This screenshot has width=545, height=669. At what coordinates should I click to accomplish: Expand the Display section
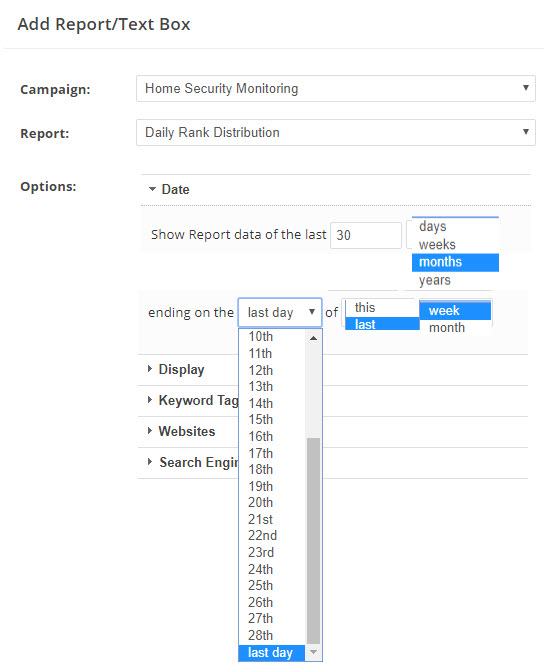[x=175, y=369]
